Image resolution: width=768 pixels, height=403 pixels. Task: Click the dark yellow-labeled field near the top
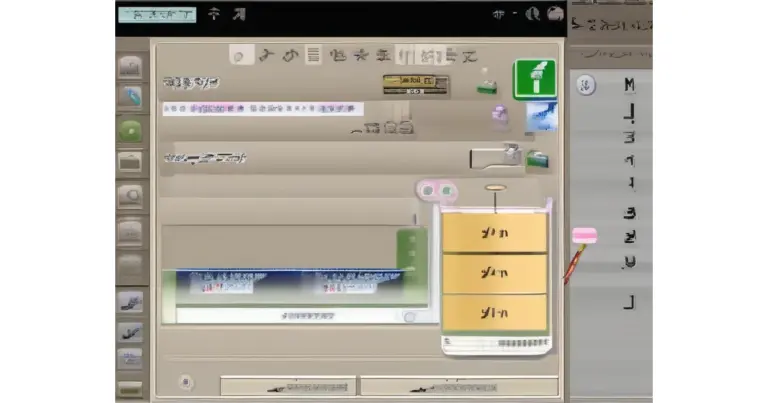click(415, 82)
